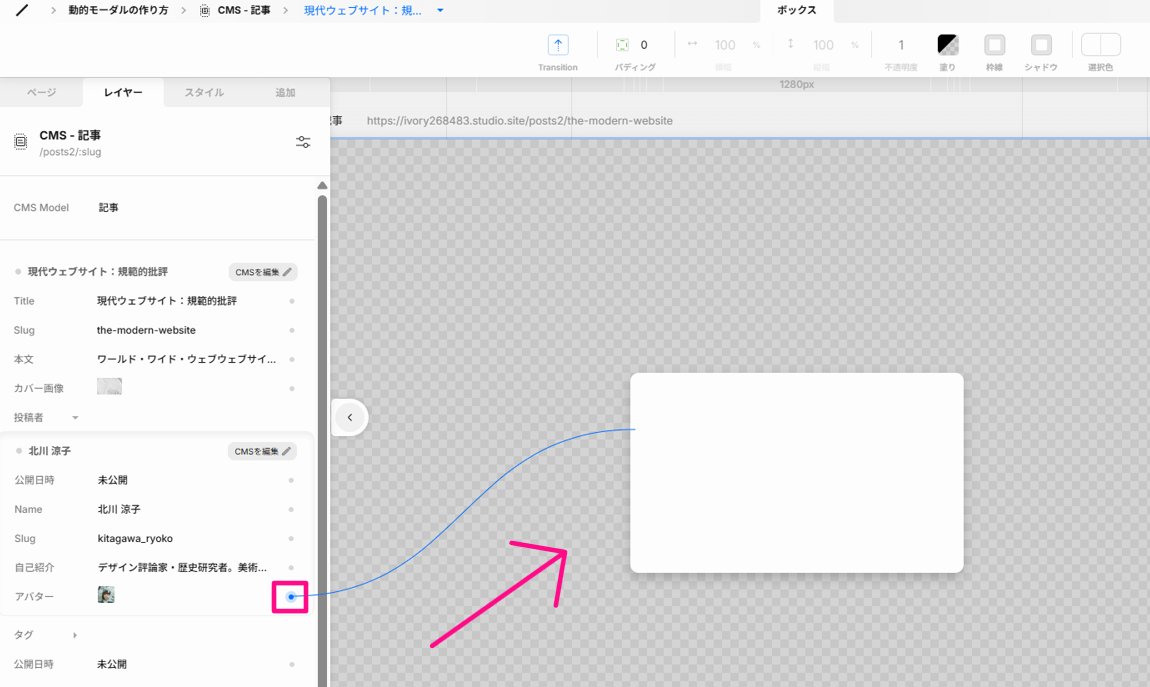Click CMS icon in breadcrumb
Image resolution: width=1150 pixels, height=687 pixels.
coord(205,10)
